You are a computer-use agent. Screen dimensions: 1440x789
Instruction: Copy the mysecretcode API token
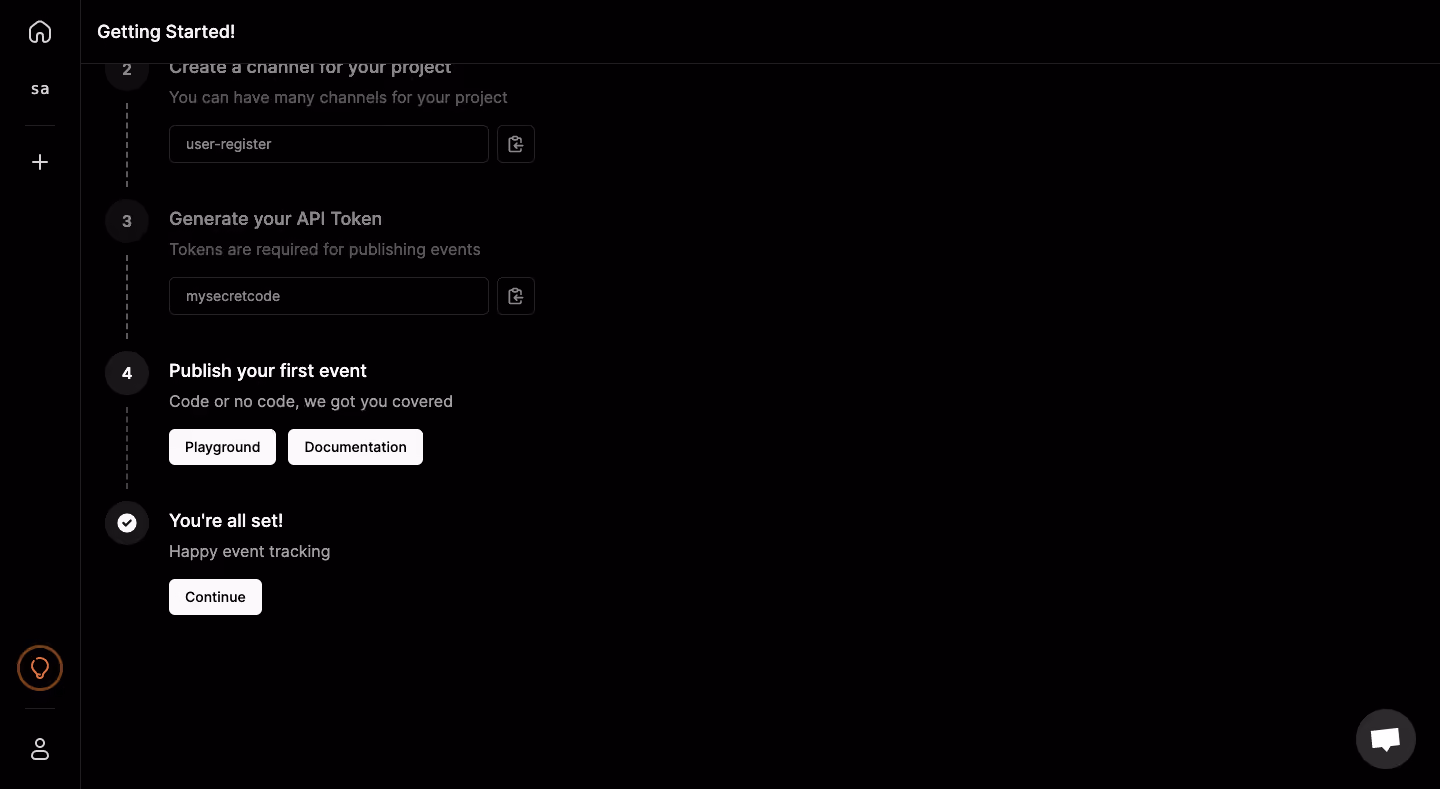(516, 296)
